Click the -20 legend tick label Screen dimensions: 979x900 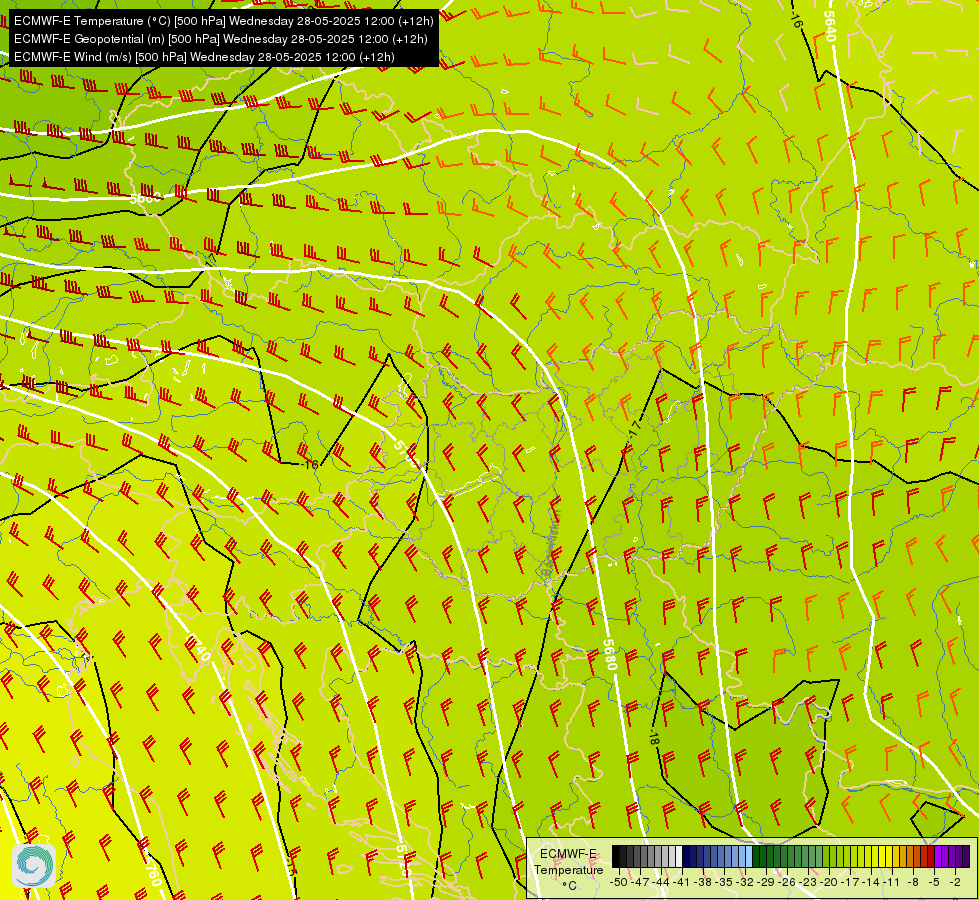[x=829, y=882]
